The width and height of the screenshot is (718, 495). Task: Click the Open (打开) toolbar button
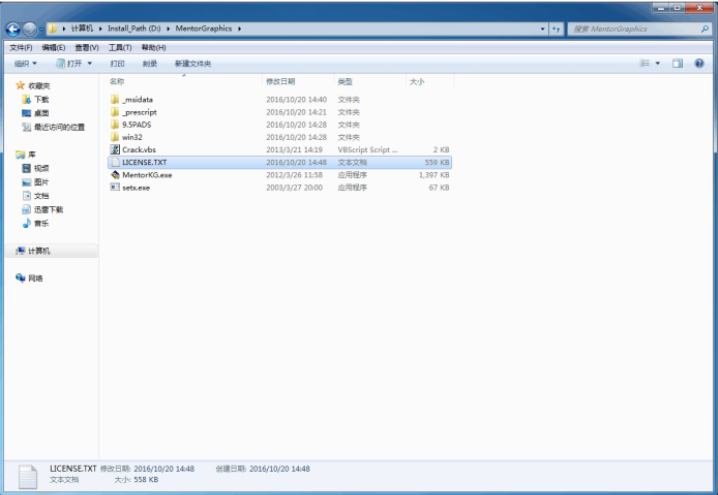69,63
